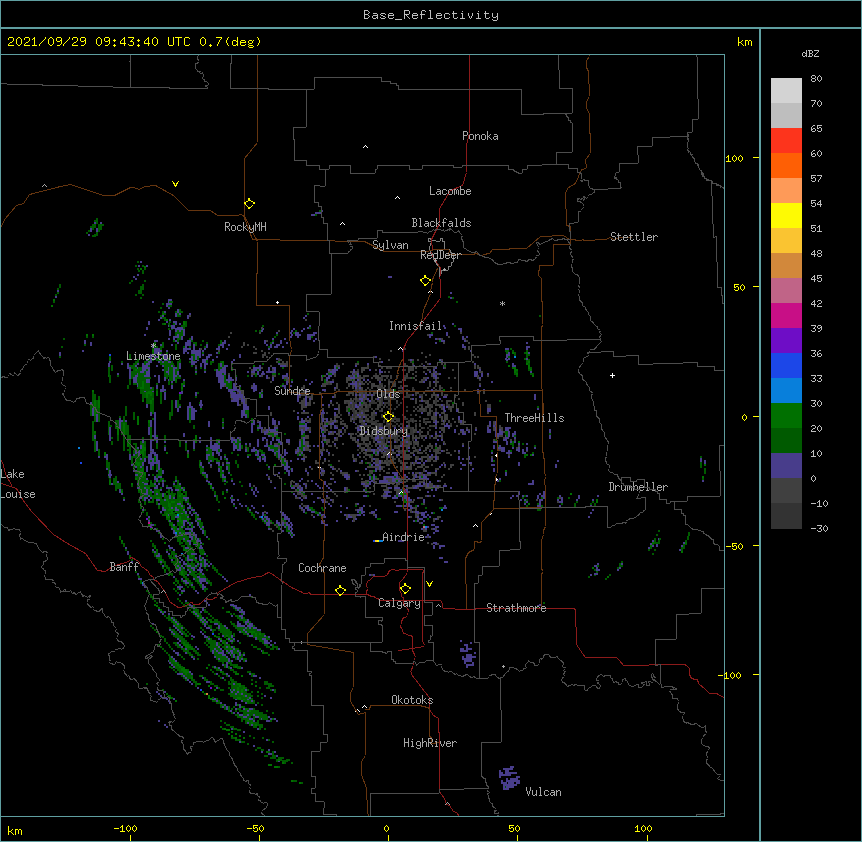
Task: Click the Sundre town label
Action: 292,391
